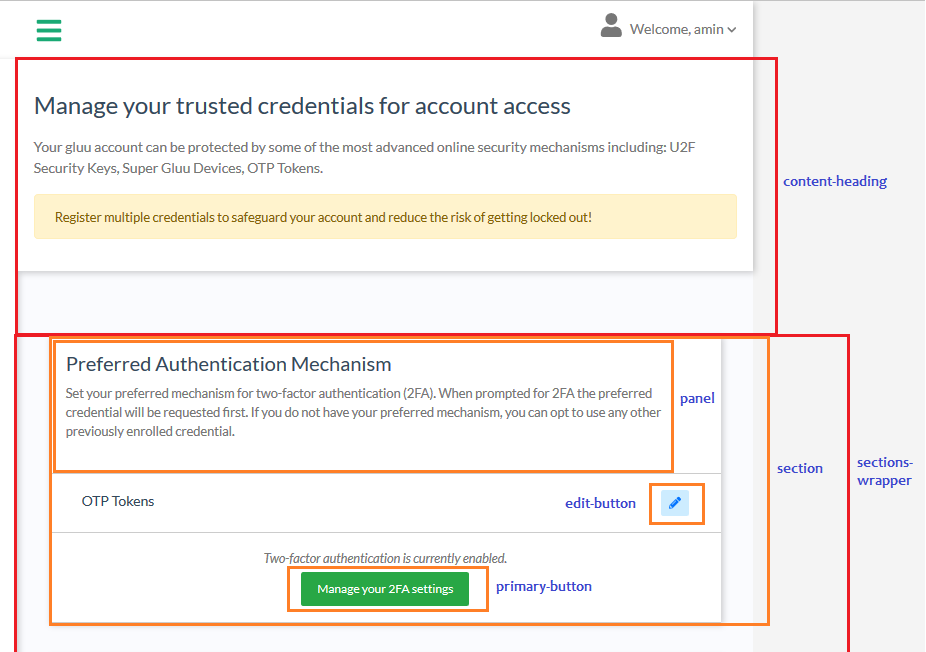Click the content-heading annotation label

point(834,181)
